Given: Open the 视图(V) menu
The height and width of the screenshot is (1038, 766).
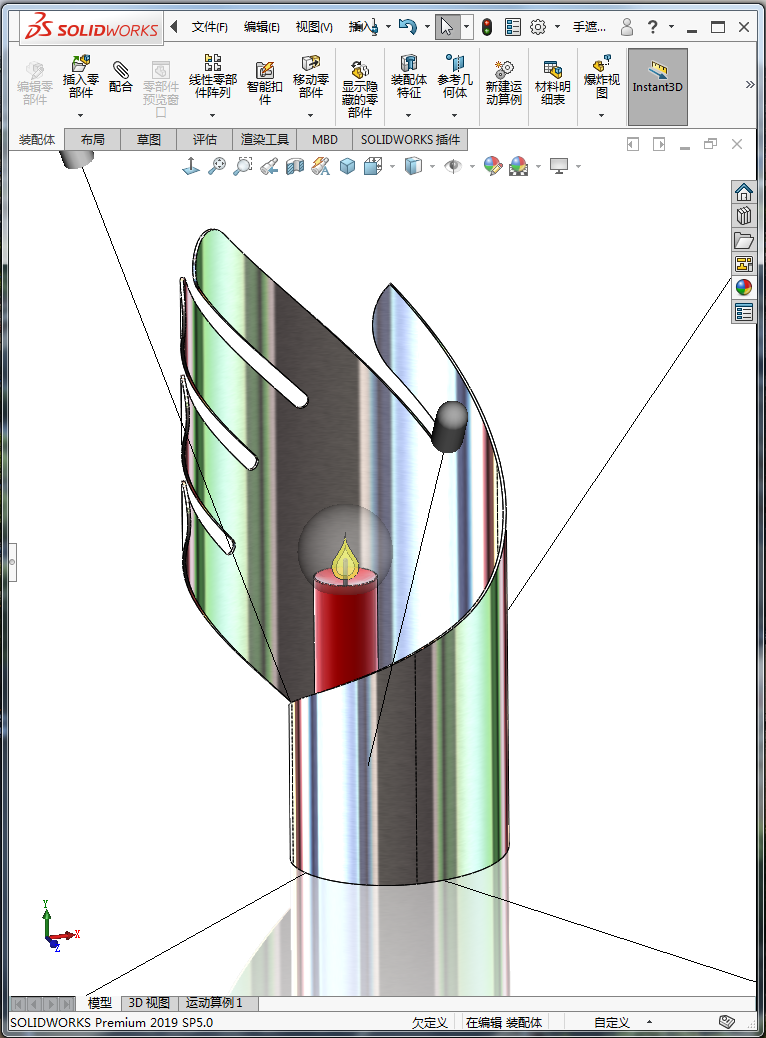Looking at the screenshot, I should click(x=314, y=27).
